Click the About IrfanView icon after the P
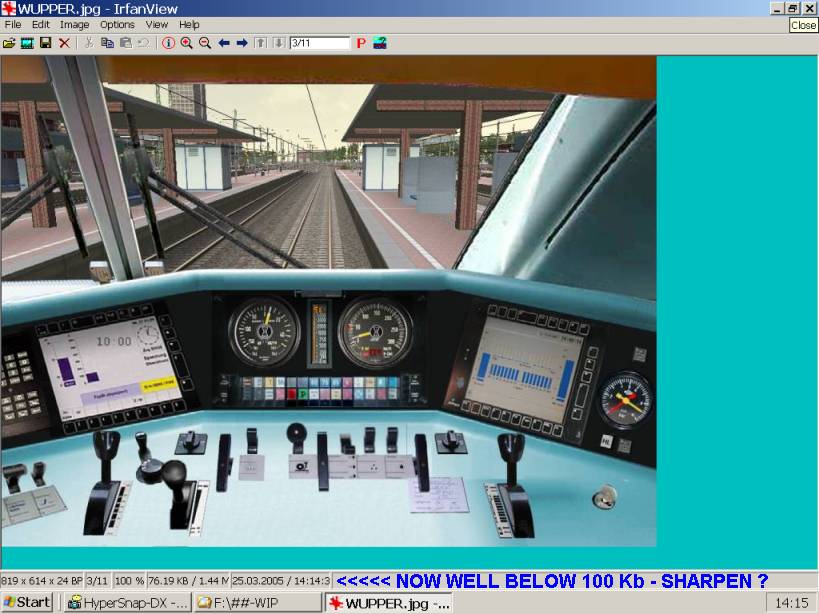The height and width of the screenshot is (614, 819). 380,43
